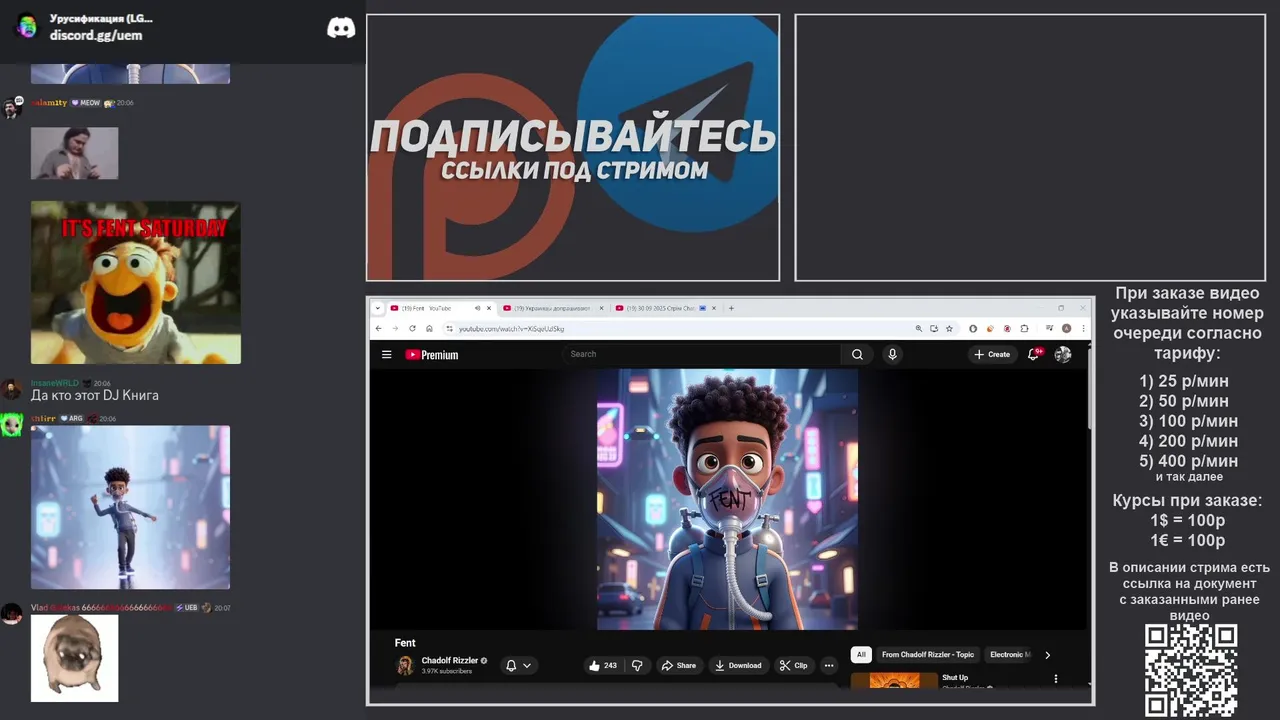Click the browser page vertical scrollbar

1091,390
